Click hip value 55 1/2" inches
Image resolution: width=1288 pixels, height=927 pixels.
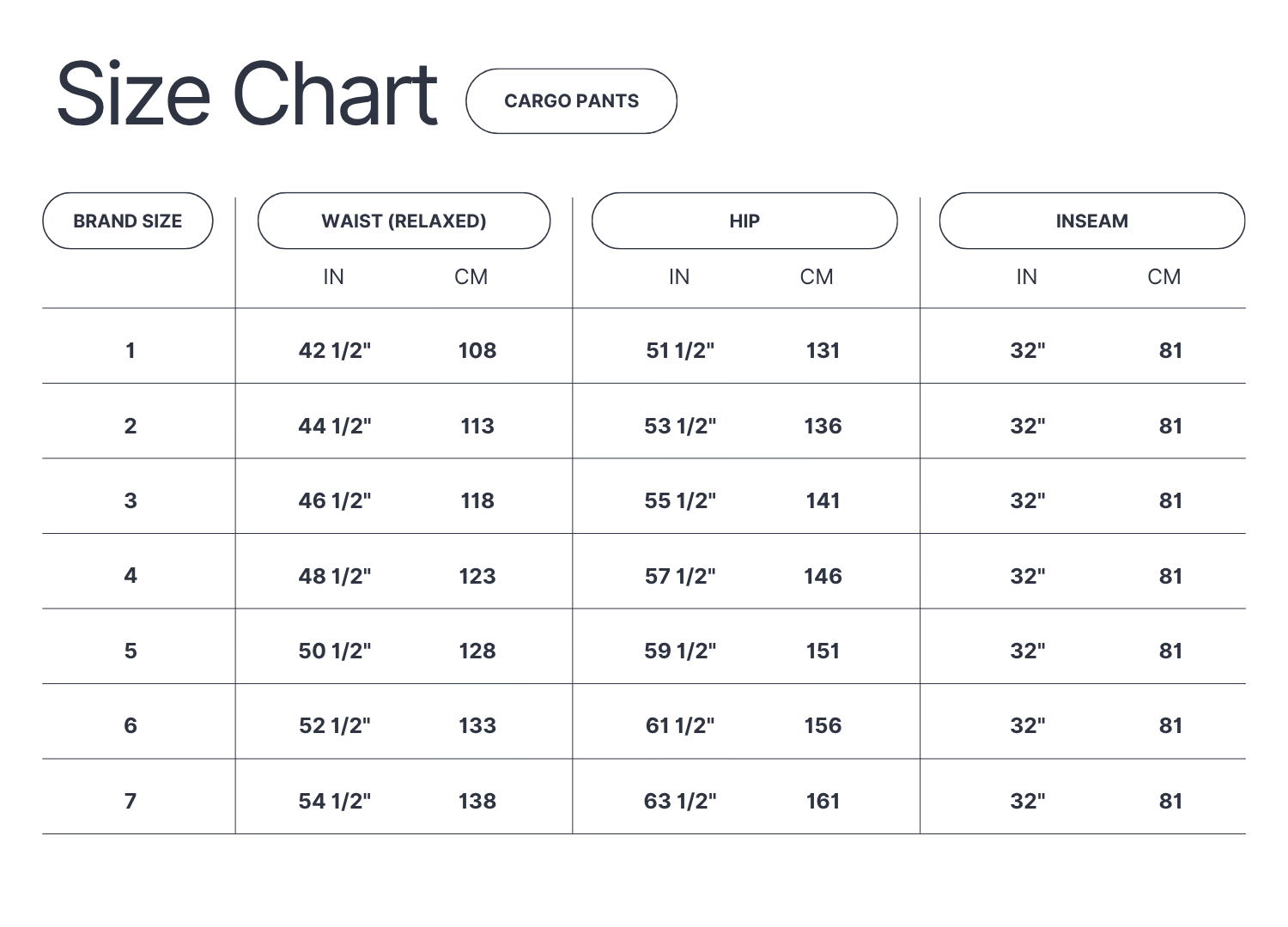click(680, 500)
